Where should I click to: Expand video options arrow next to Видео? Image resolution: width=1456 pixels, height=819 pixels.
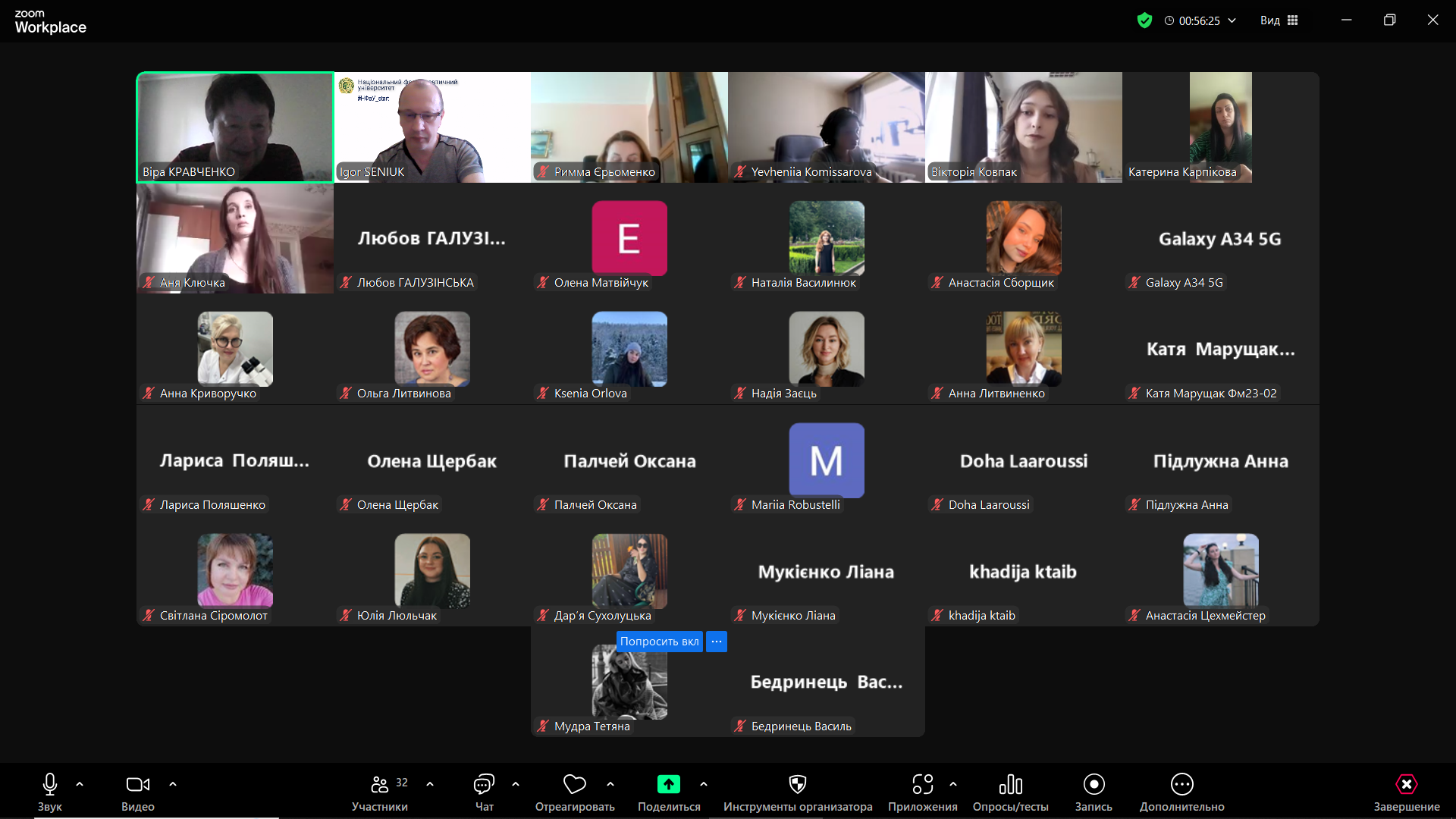[173, 784]
